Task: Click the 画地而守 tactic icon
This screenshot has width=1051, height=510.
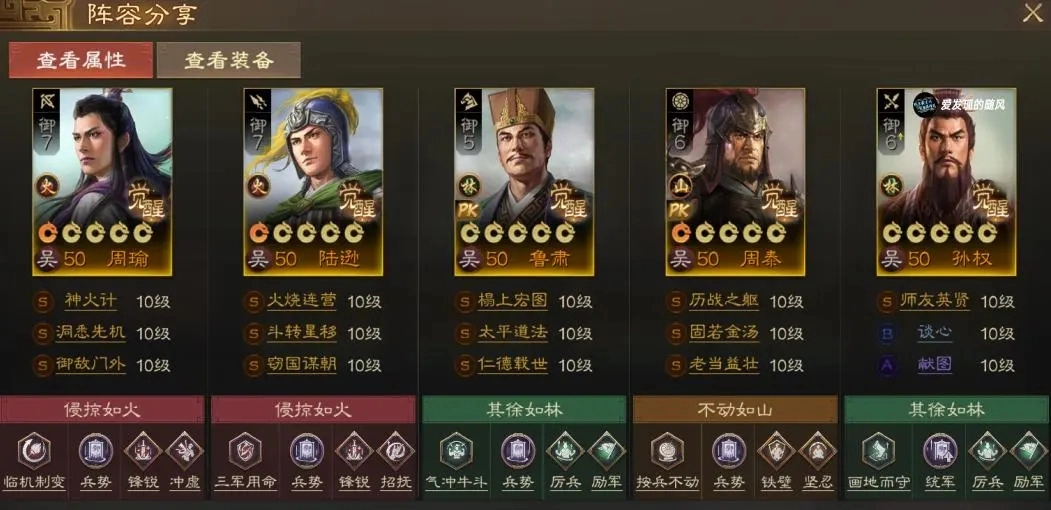Action: [x=878, y=450]
